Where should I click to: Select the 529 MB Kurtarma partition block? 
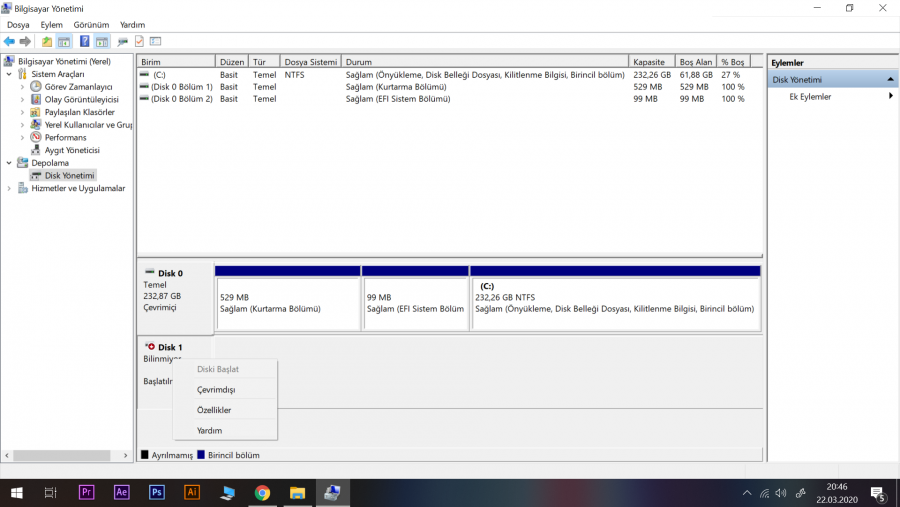click(x=288, y=299)
